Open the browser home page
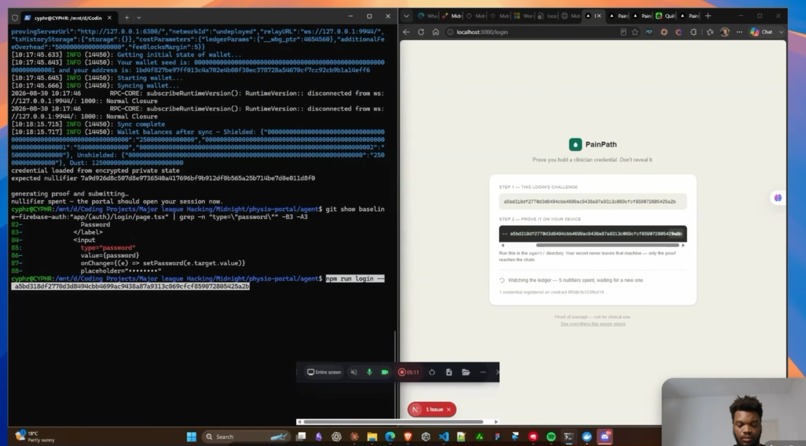 click(x=435, y=32)
